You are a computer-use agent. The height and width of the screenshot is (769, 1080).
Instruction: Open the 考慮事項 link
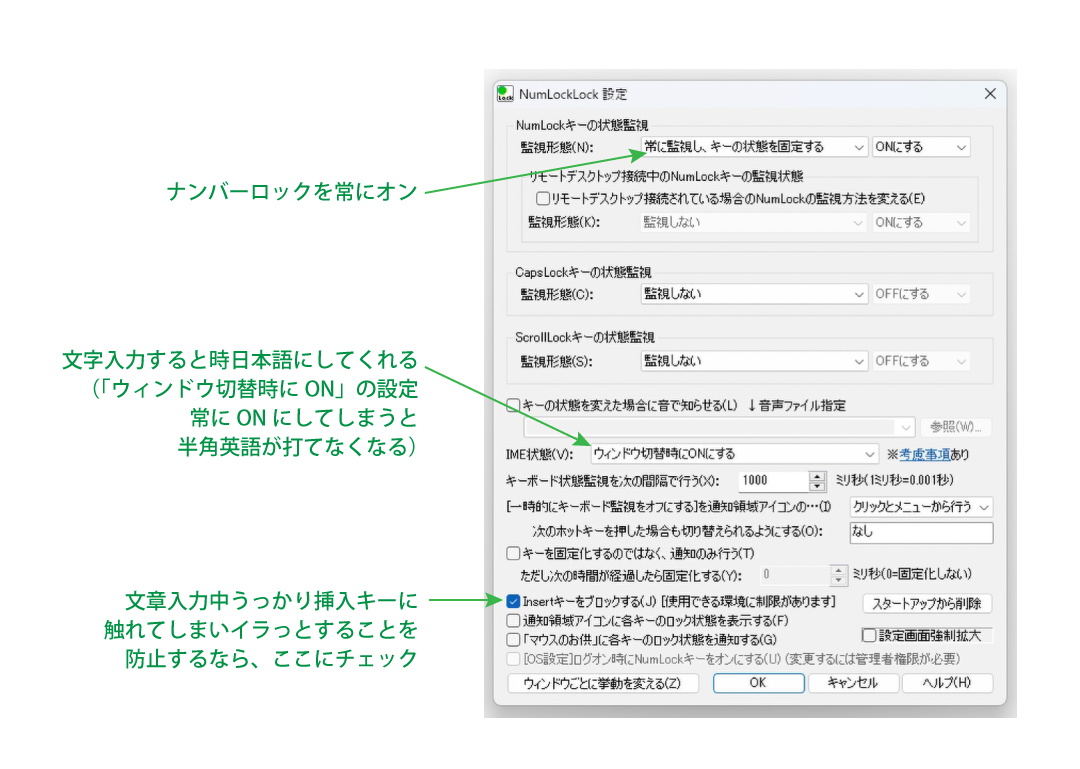coord(924,454)
